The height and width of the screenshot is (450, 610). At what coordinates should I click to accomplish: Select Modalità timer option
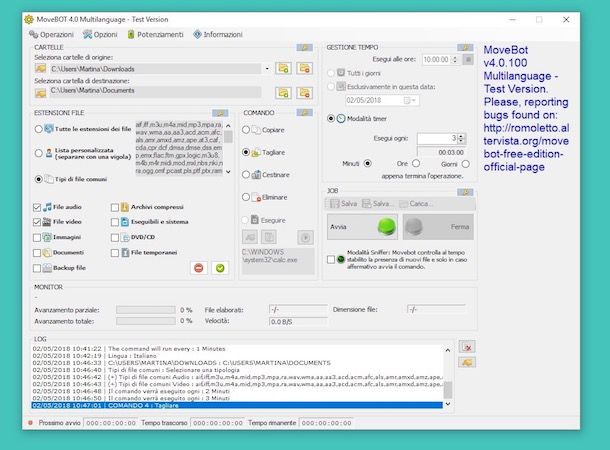coord(331,118)
